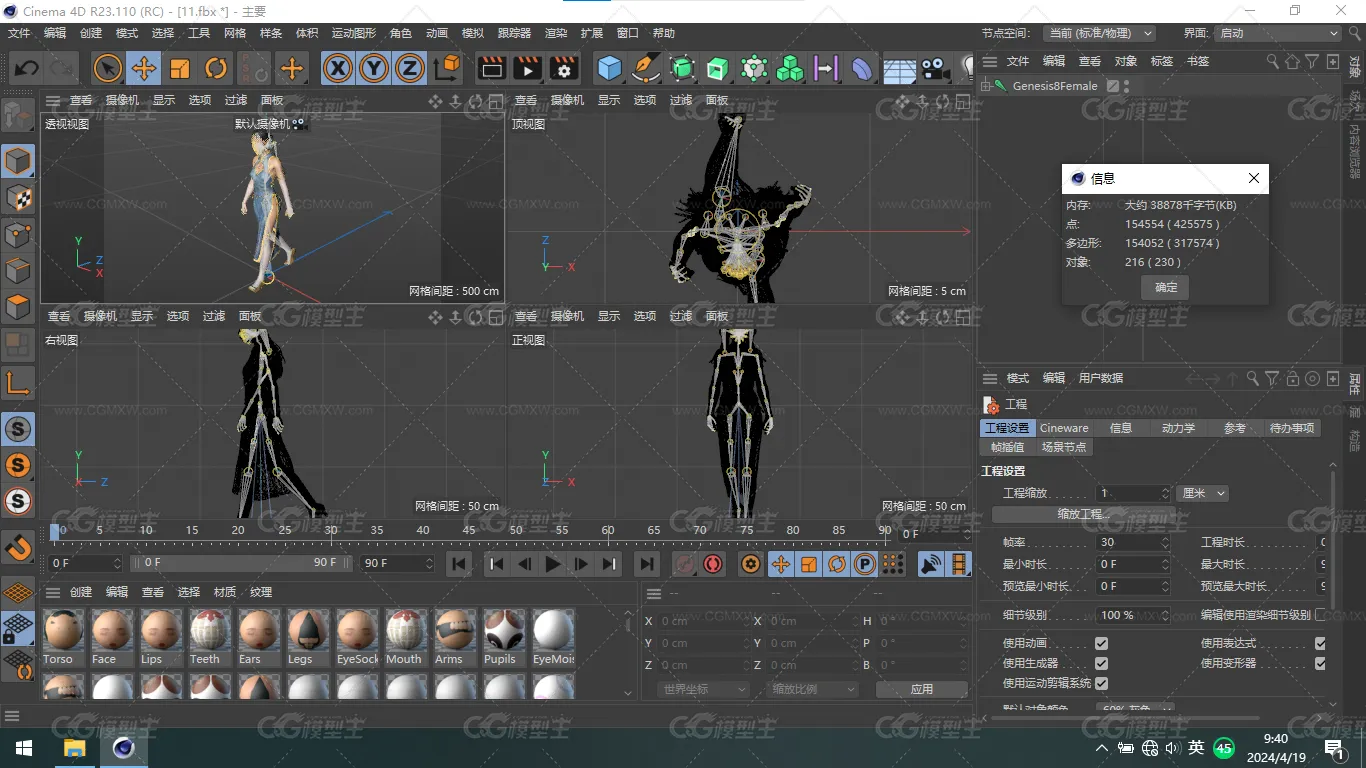Click the 应用 button in coordinates panel

click(922, 689)
